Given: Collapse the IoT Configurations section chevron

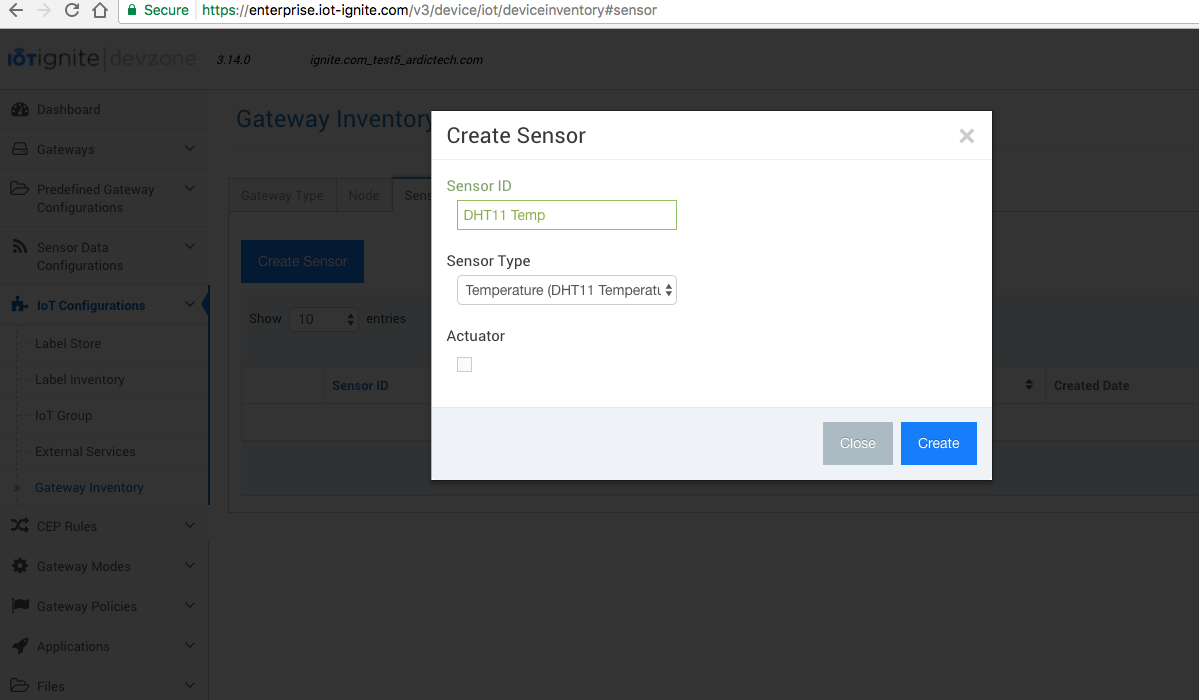Looking at the screenshot, I should pyautogui.click(x=190, y=304).
